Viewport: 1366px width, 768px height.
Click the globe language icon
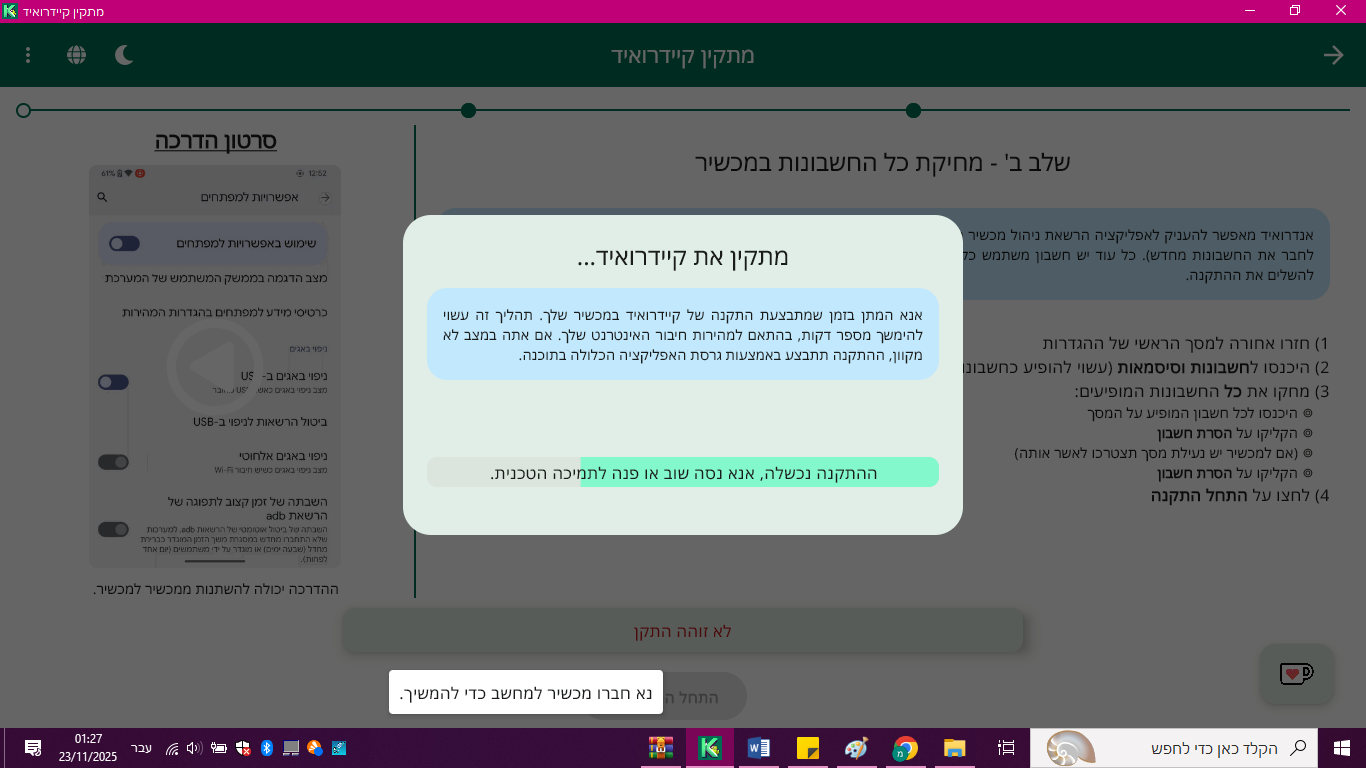pyautogui.click(x=76, y=55)
